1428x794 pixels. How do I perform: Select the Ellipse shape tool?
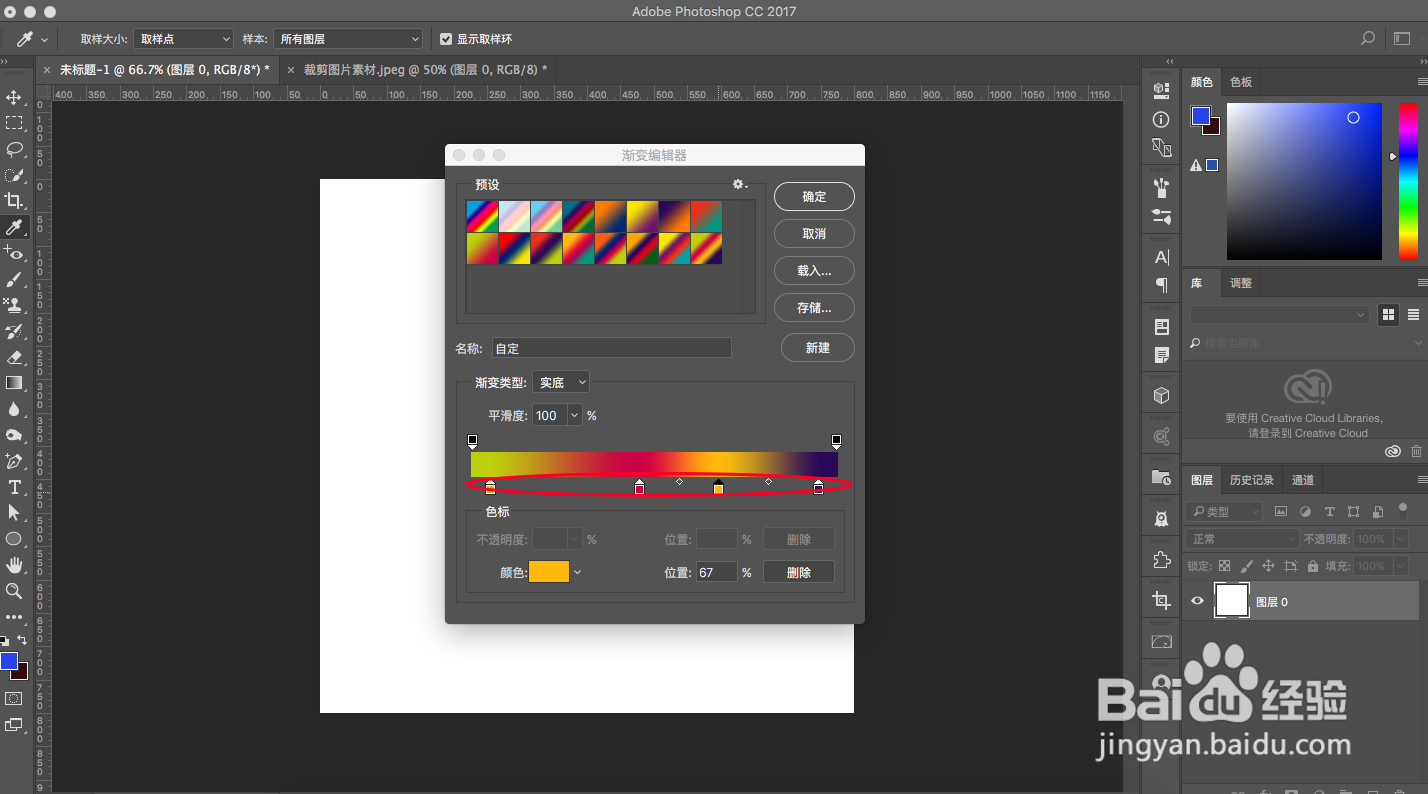pos(14,538)
